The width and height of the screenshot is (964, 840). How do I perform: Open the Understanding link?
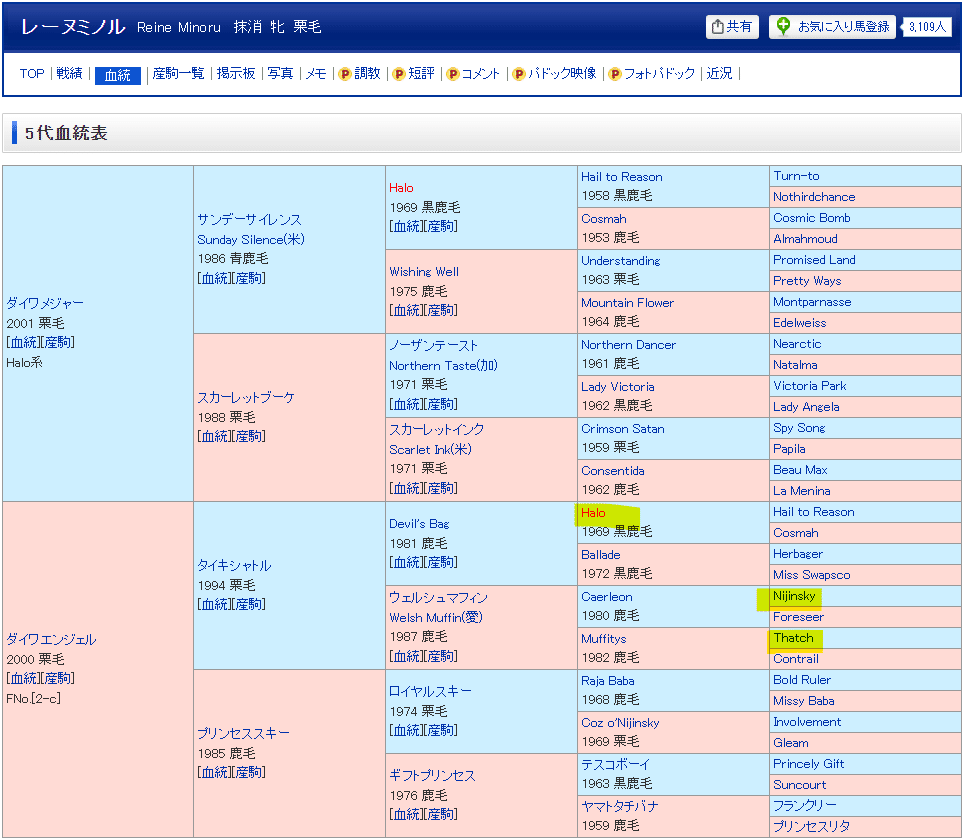620,260
